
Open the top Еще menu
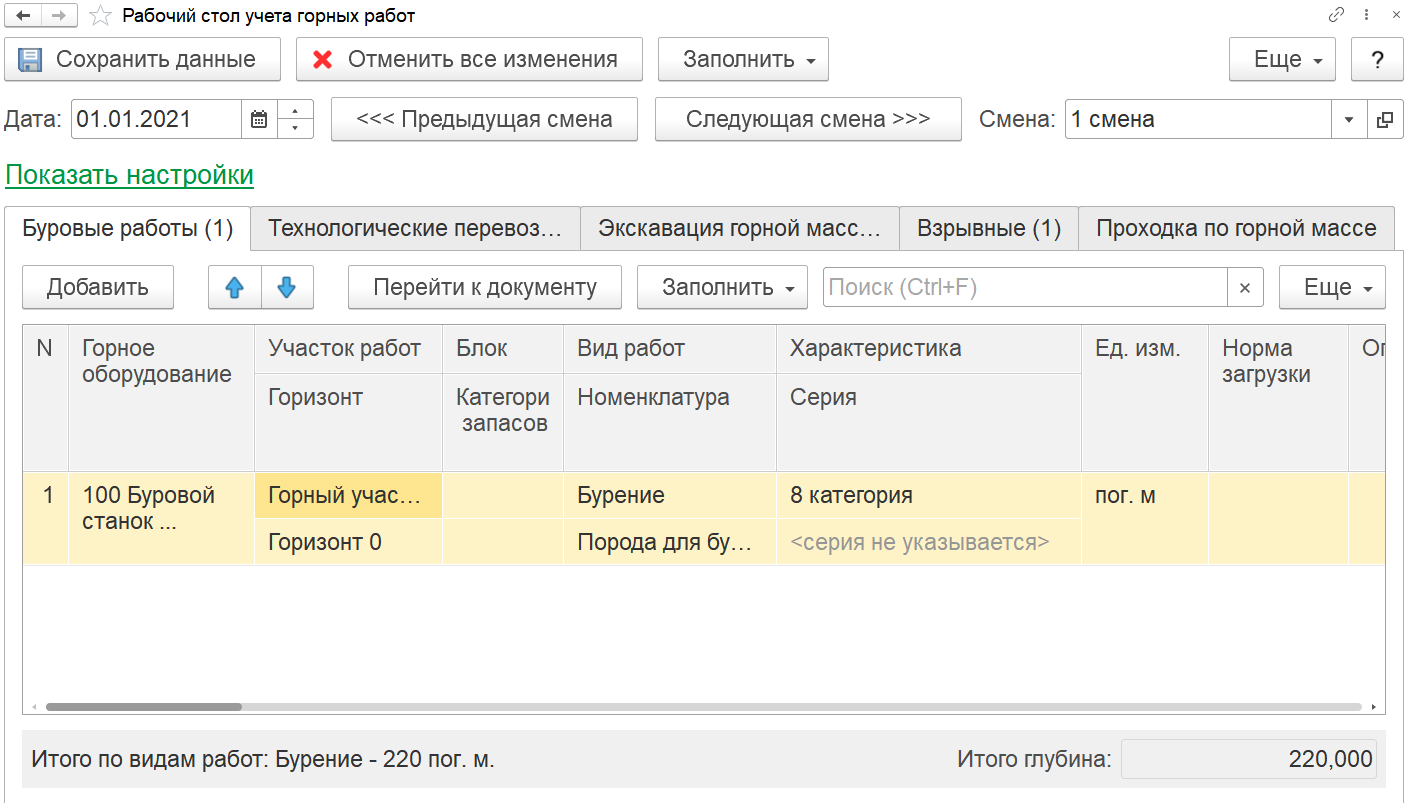(1283, 59)
